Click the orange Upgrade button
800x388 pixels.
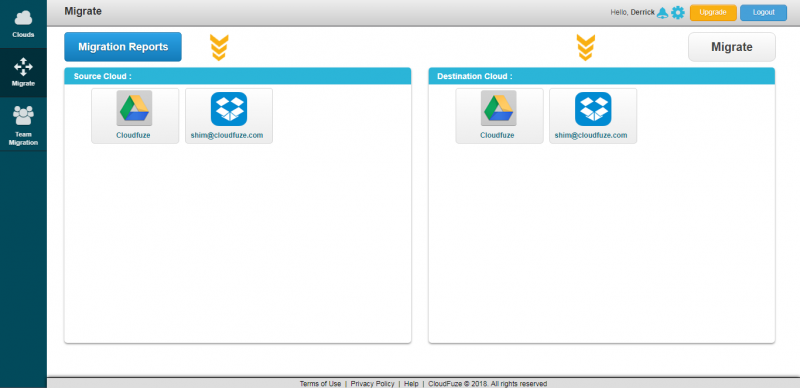click(x=713, y=13)
